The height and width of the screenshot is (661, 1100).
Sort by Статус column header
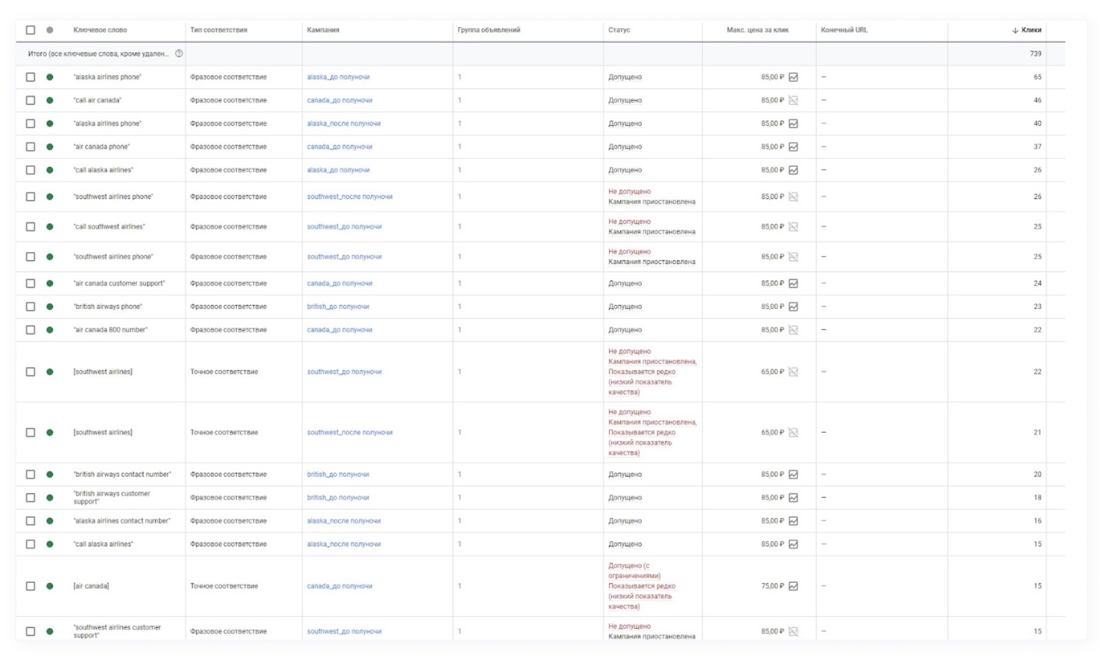[619, 30]
